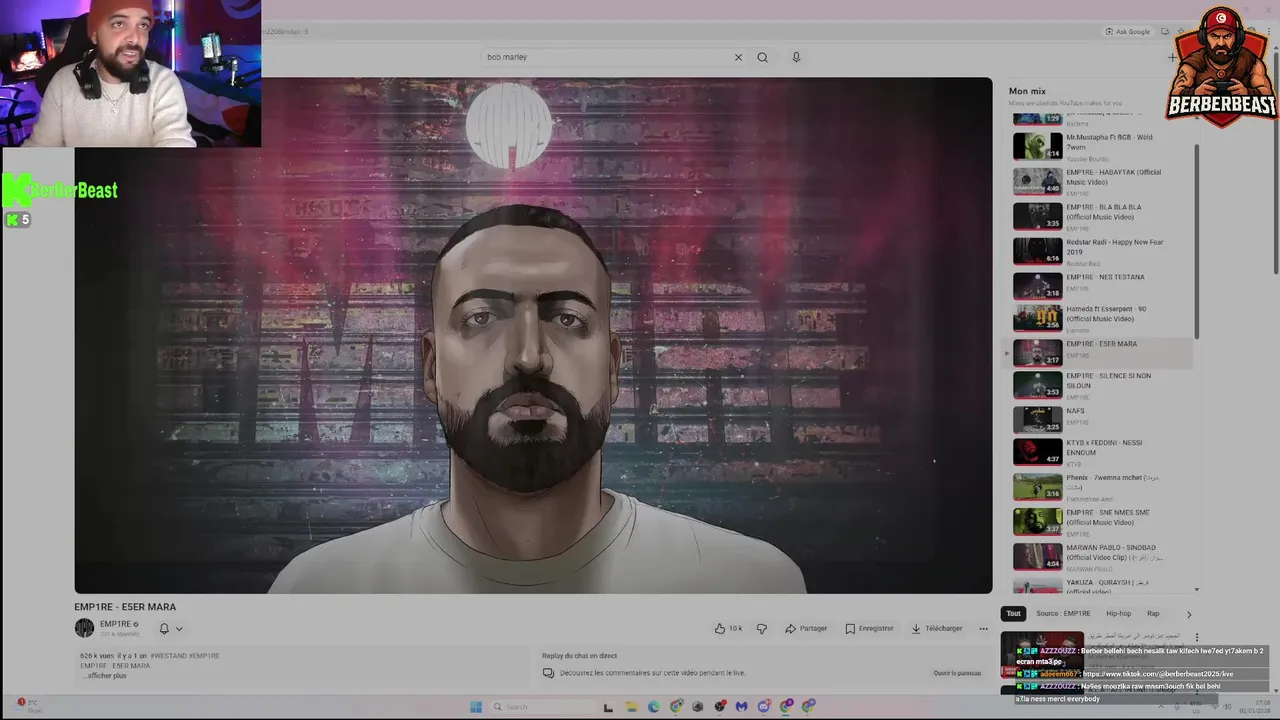This screenshot has height=720, width=1280.
Task: Click the plus create icon near search
Action: pyautogui.click(x=1172, y=57)
